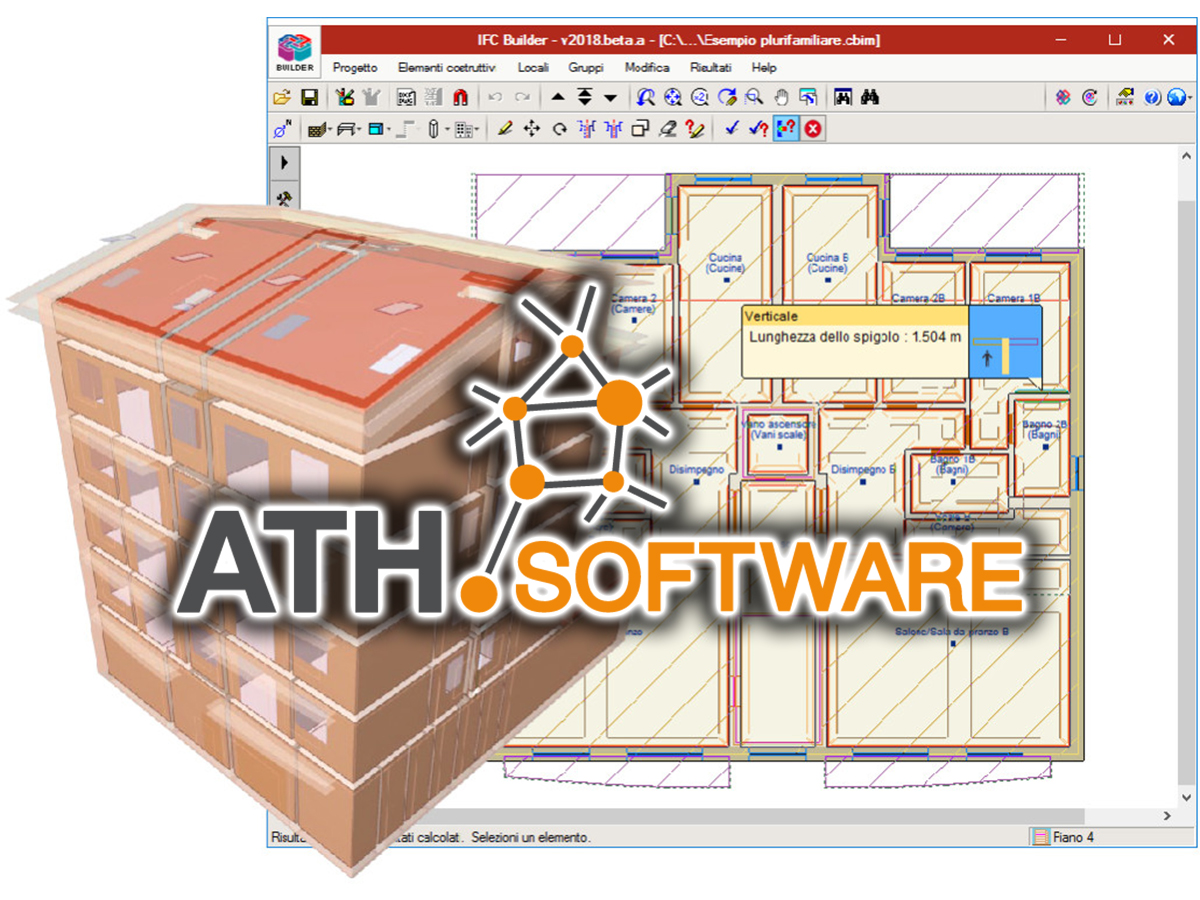Click the check mark with red question icon
The width and height of the screenshot is (1200, 900).
pyautogui.click(x=758, y=129)
